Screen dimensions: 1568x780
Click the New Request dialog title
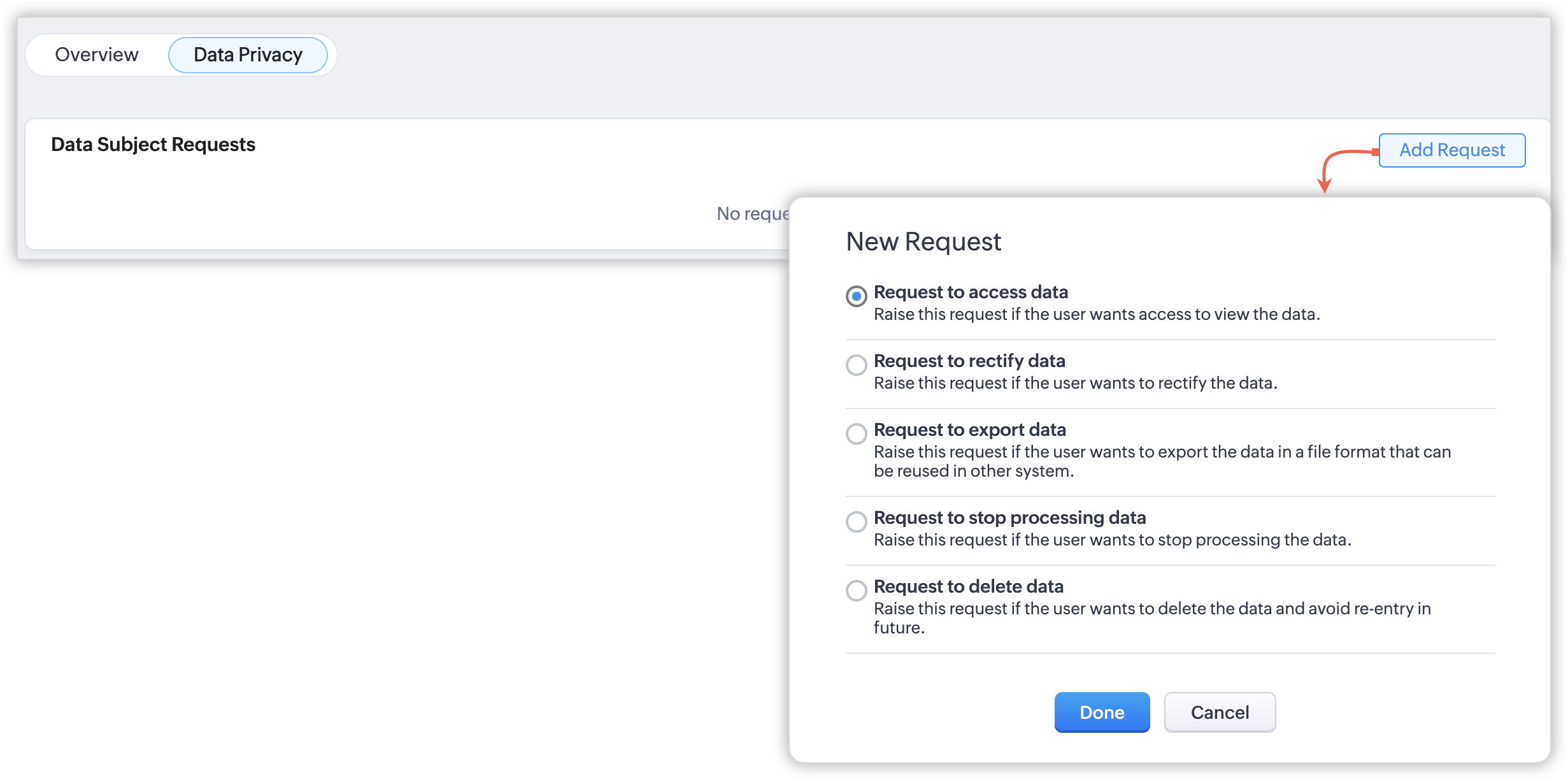pyautogui.click(x=923, y=242)
